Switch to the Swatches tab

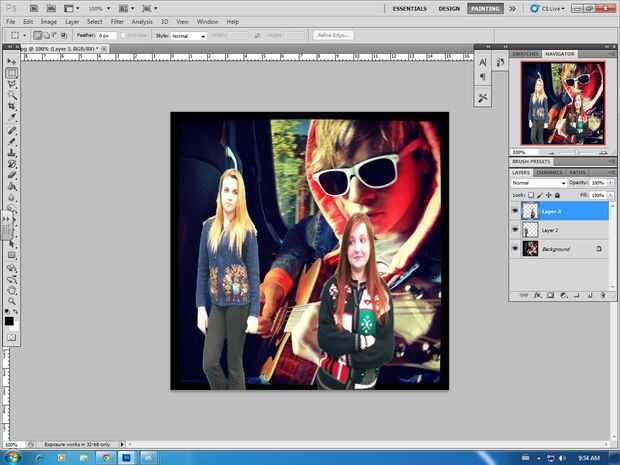pyautogui.click(x=525, y=54)
